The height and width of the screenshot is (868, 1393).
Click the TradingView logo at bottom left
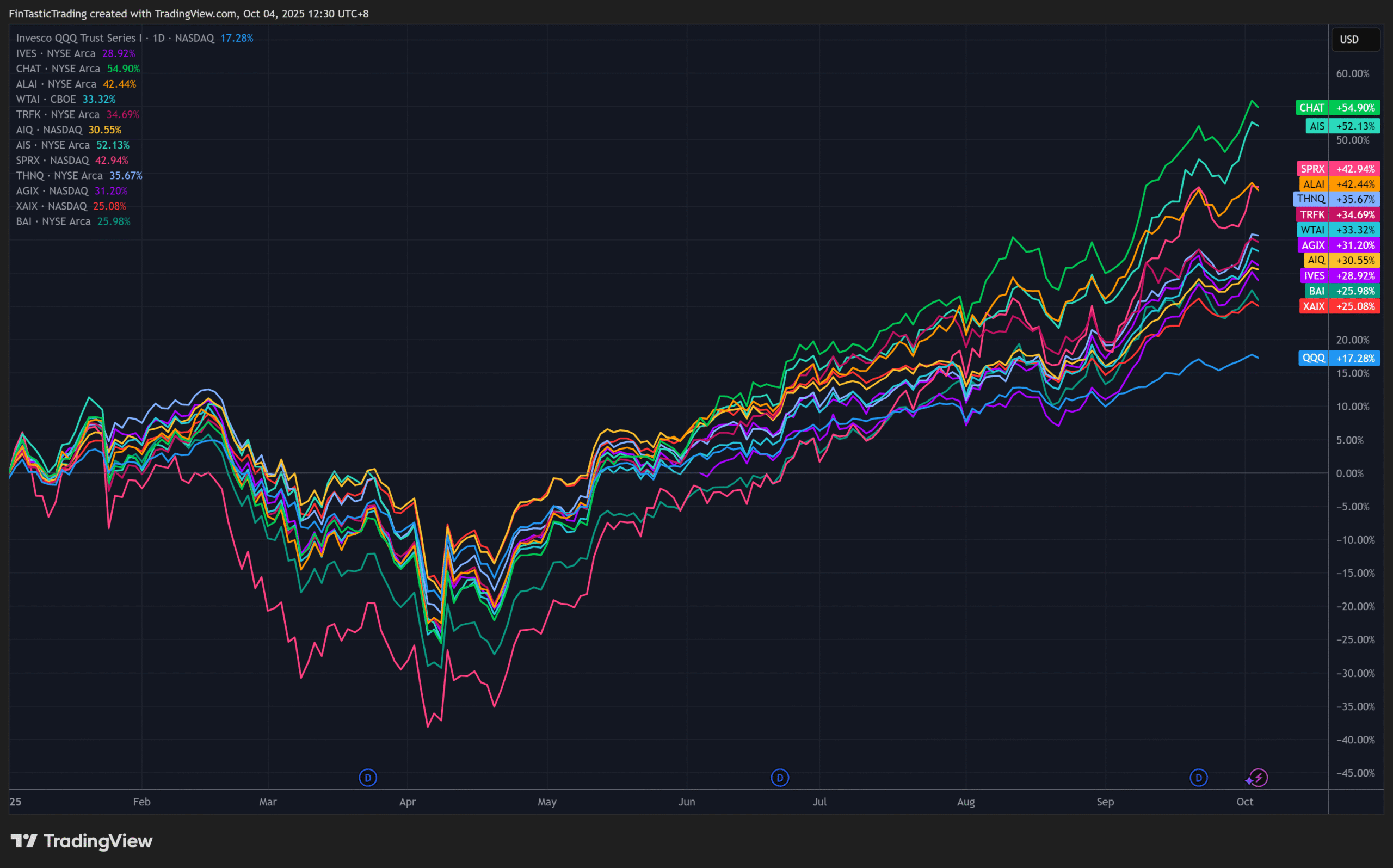click(x=82, y=841)
